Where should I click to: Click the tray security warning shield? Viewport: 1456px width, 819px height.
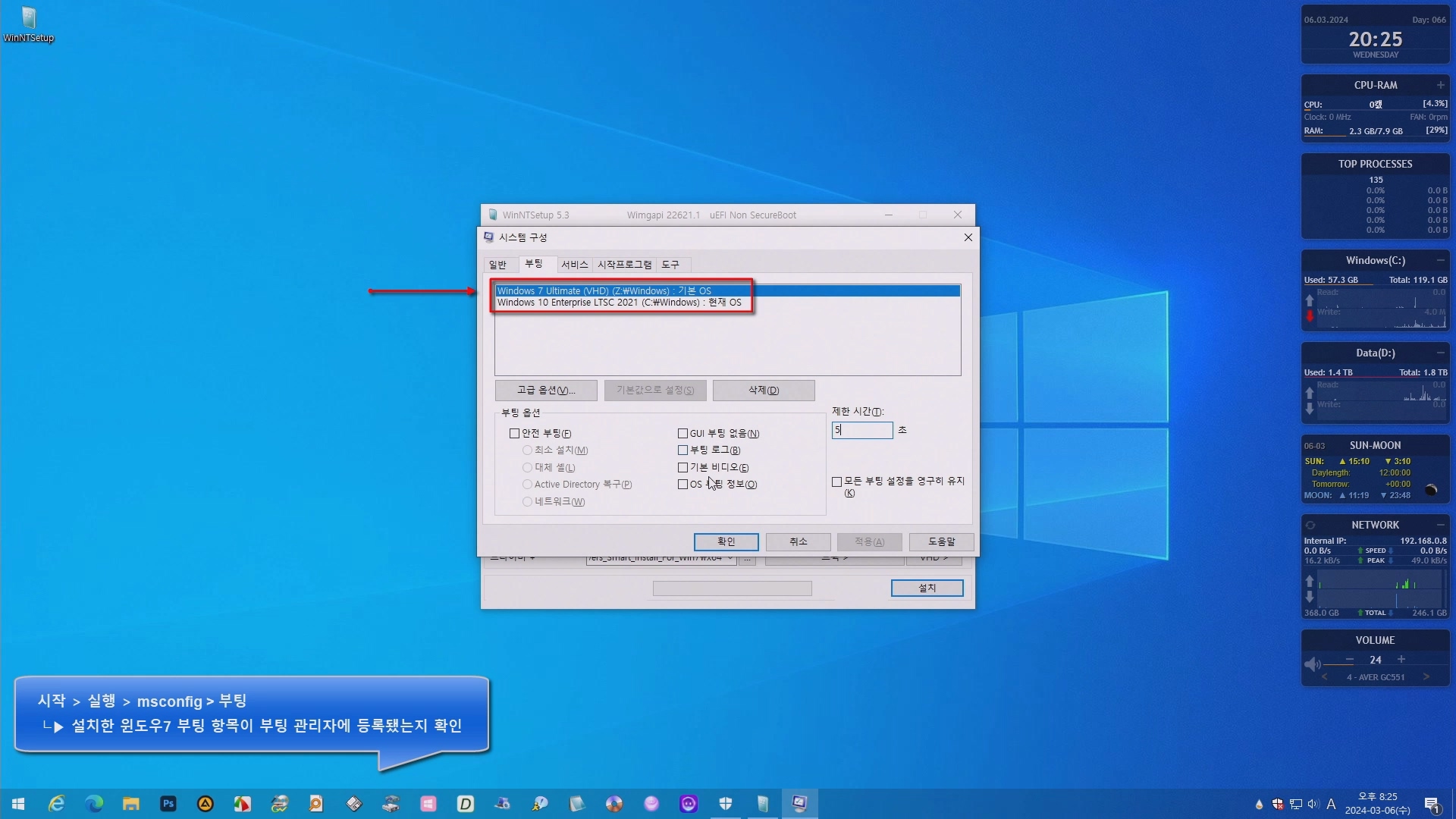click(x=1278, y=804)
